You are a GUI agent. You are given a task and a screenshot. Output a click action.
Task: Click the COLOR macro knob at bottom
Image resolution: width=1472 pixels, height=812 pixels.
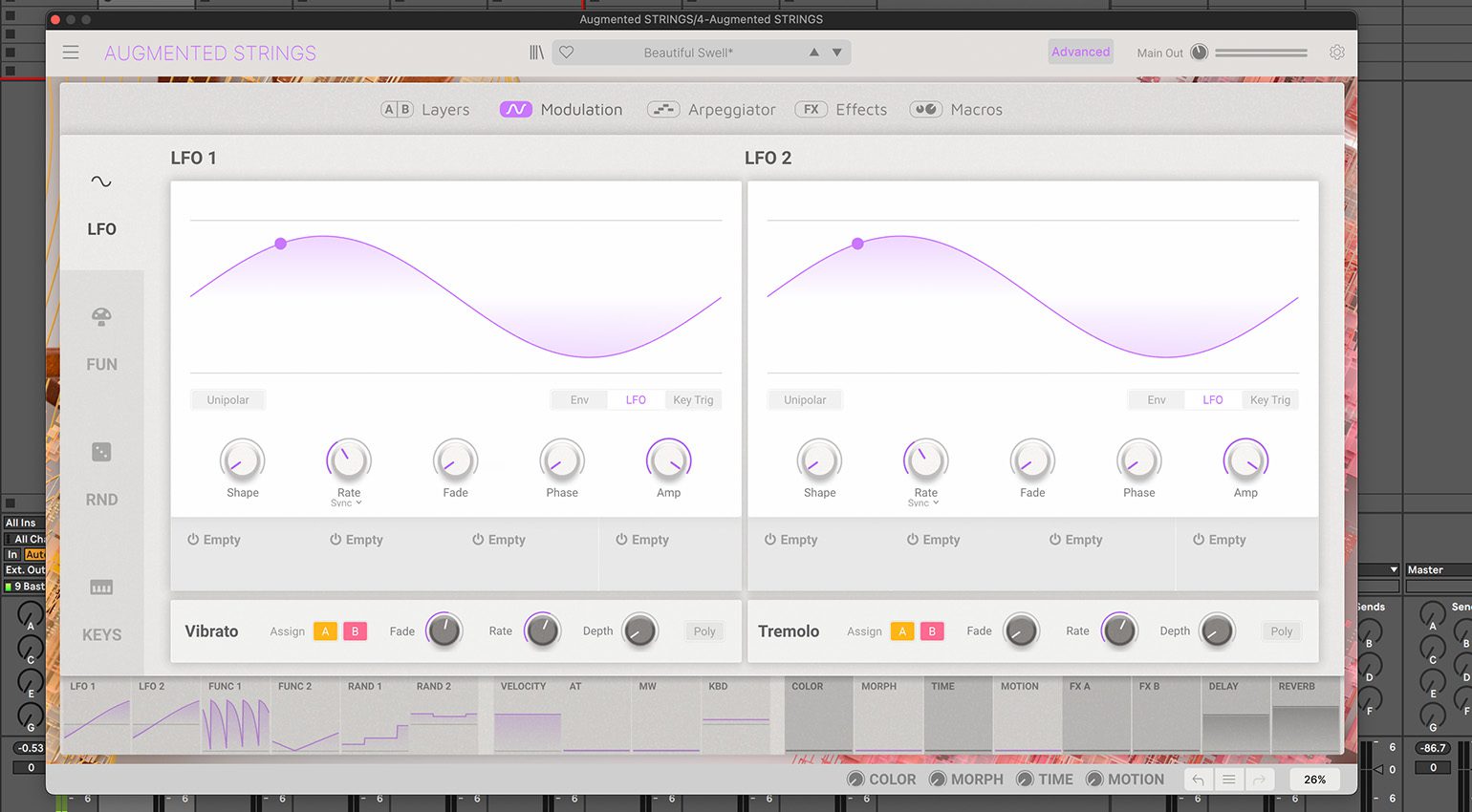coord(856,780)
